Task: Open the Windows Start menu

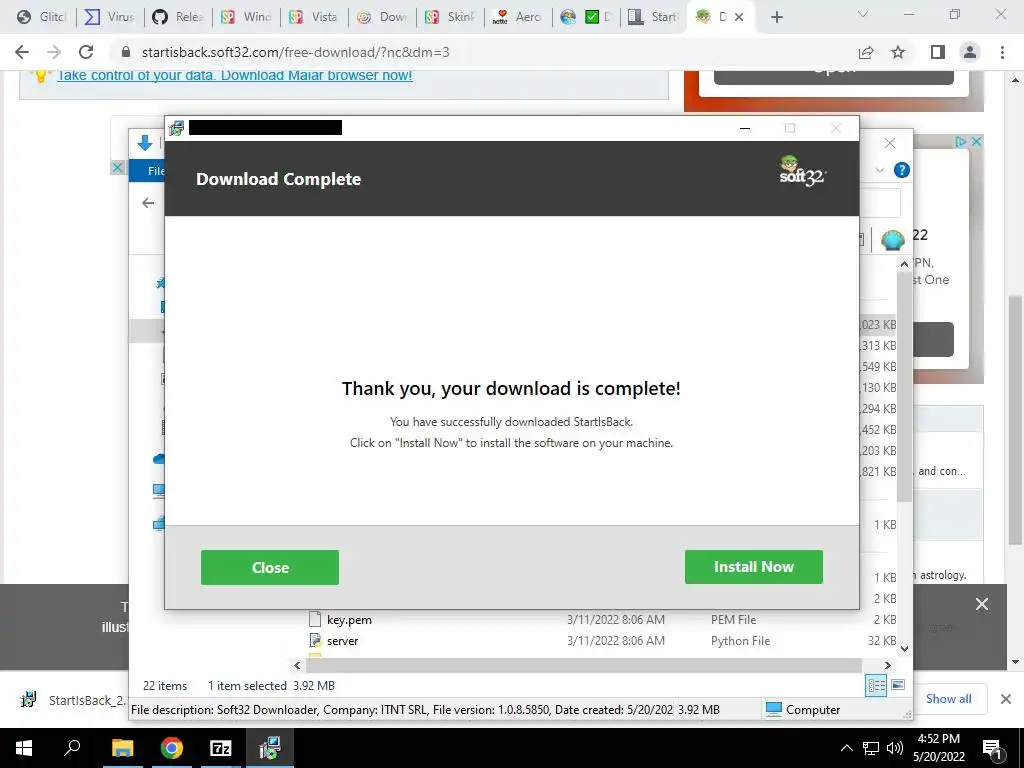Action: (24, 748)
